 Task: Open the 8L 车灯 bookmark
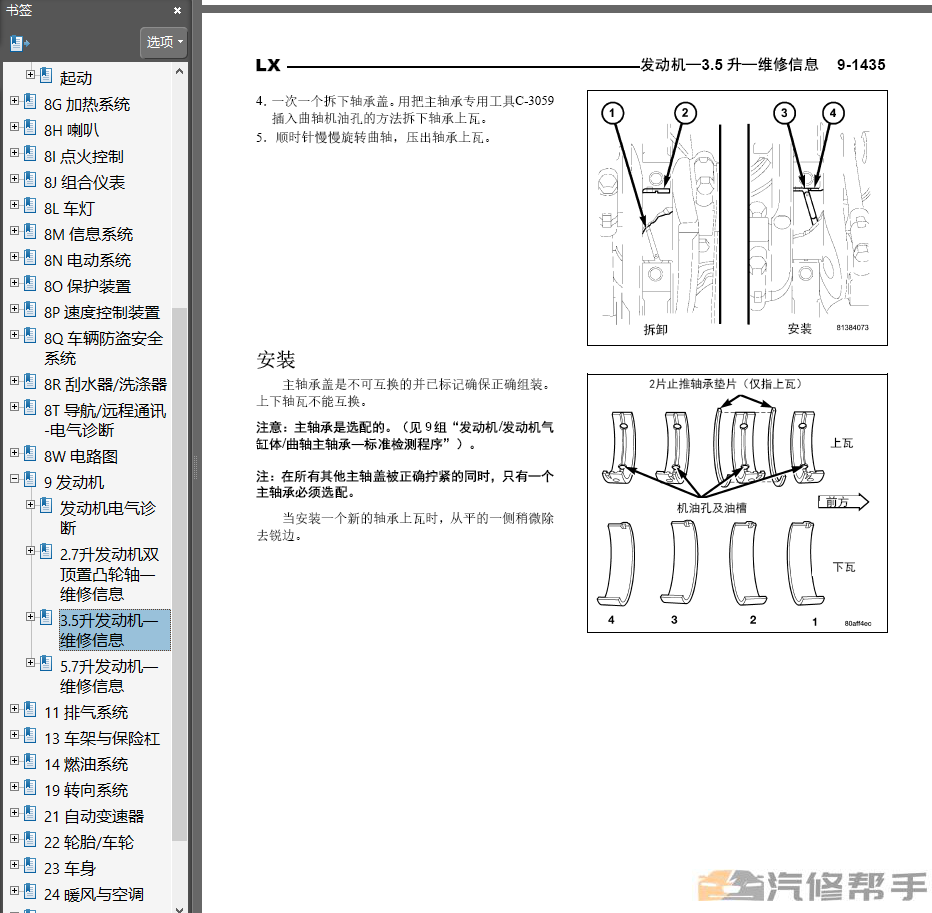click(69, 209)
